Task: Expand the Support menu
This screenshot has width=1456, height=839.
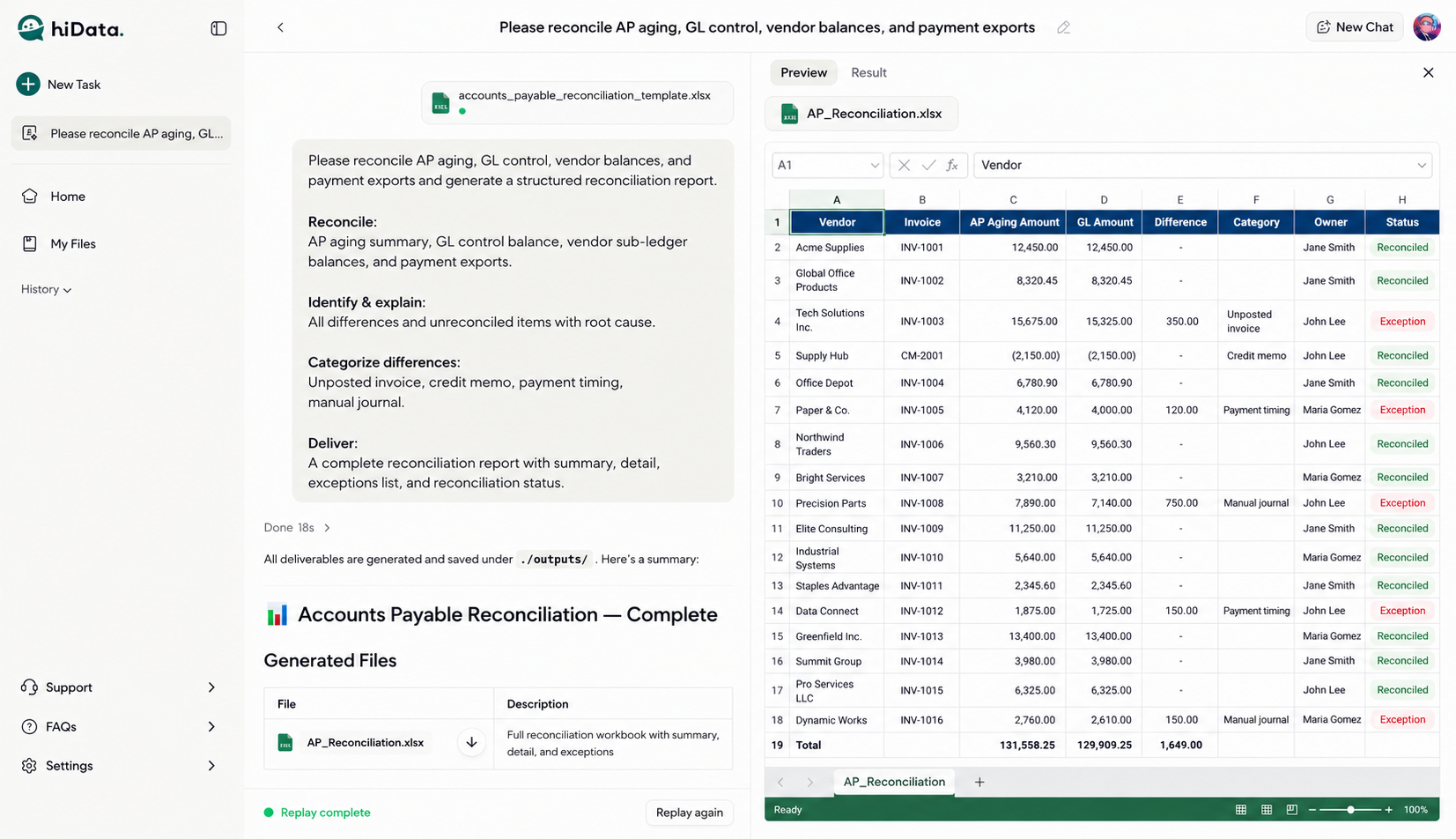Action: [121, 687]
